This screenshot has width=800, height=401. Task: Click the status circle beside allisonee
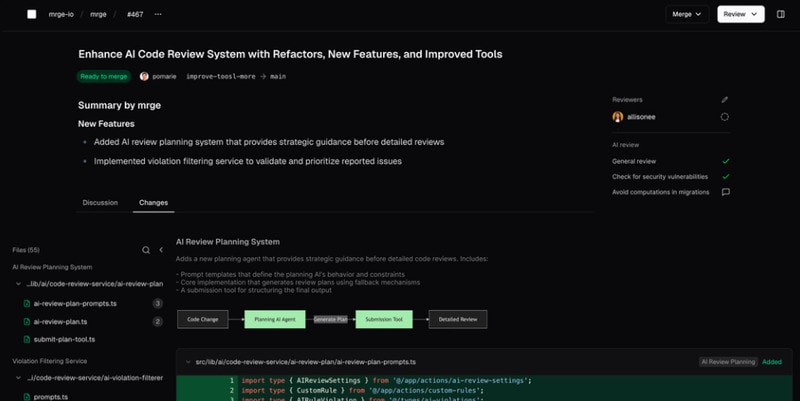coord(725,117)
